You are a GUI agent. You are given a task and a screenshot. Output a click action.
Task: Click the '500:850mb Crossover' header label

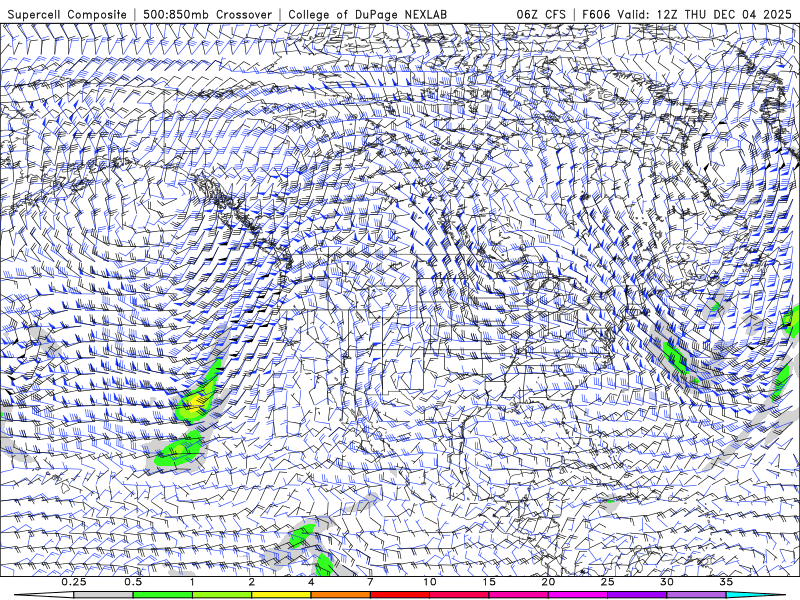pyautogui.click(x=207, y=14)
